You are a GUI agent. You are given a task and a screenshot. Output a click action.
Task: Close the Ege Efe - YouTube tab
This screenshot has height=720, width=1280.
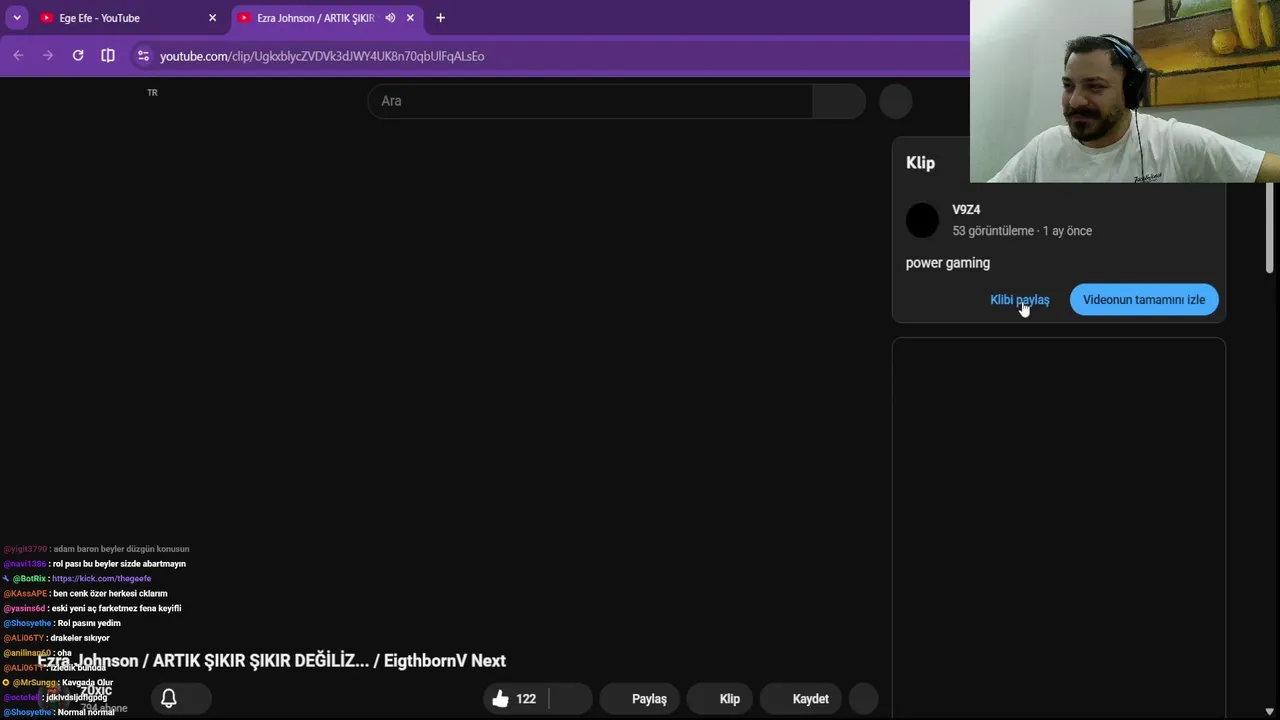click(x=212, y=18)
